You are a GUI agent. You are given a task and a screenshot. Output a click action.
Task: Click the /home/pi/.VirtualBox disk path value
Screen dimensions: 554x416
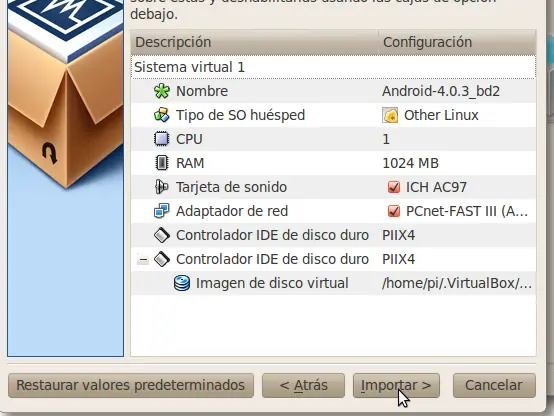(457, 283)
